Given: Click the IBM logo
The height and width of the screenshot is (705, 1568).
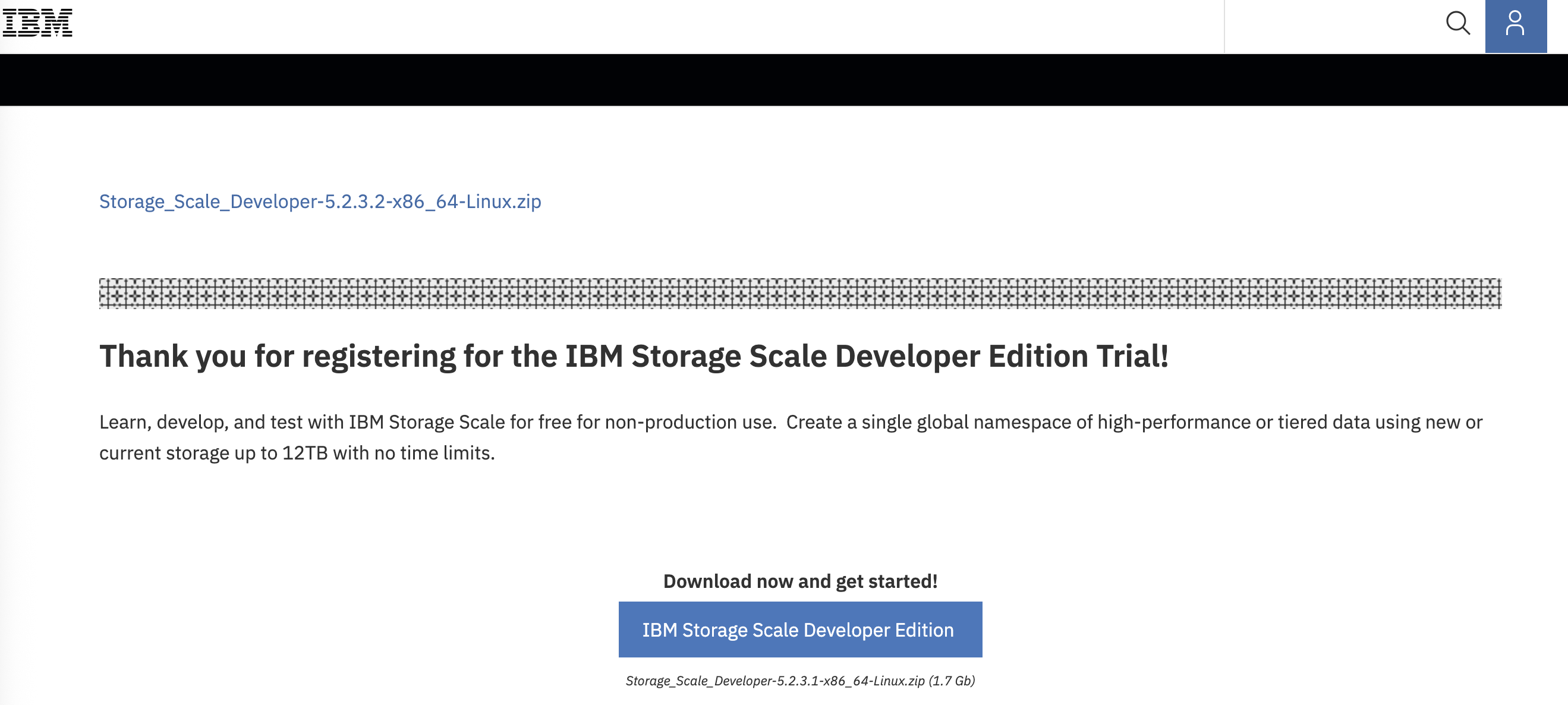Looking at the screenshot, I should pos(37,23).
